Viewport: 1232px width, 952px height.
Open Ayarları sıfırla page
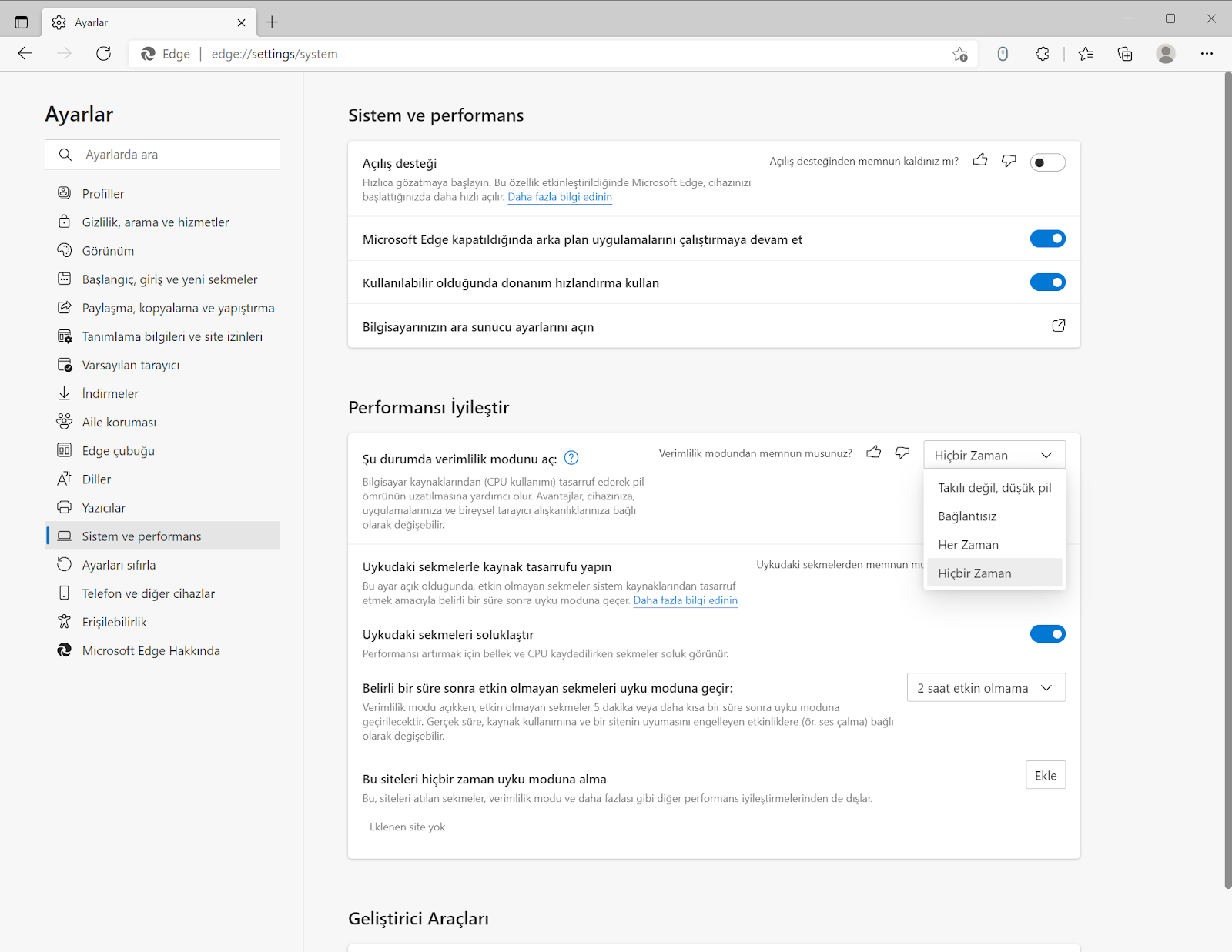[x=162, y=564]
